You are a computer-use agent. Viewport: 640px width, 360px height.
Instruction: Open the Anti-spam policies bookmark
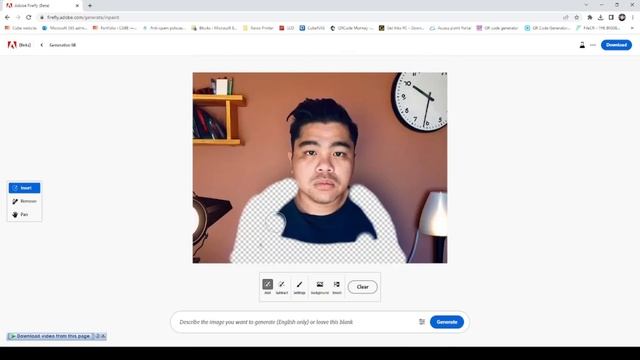point(164,28)
